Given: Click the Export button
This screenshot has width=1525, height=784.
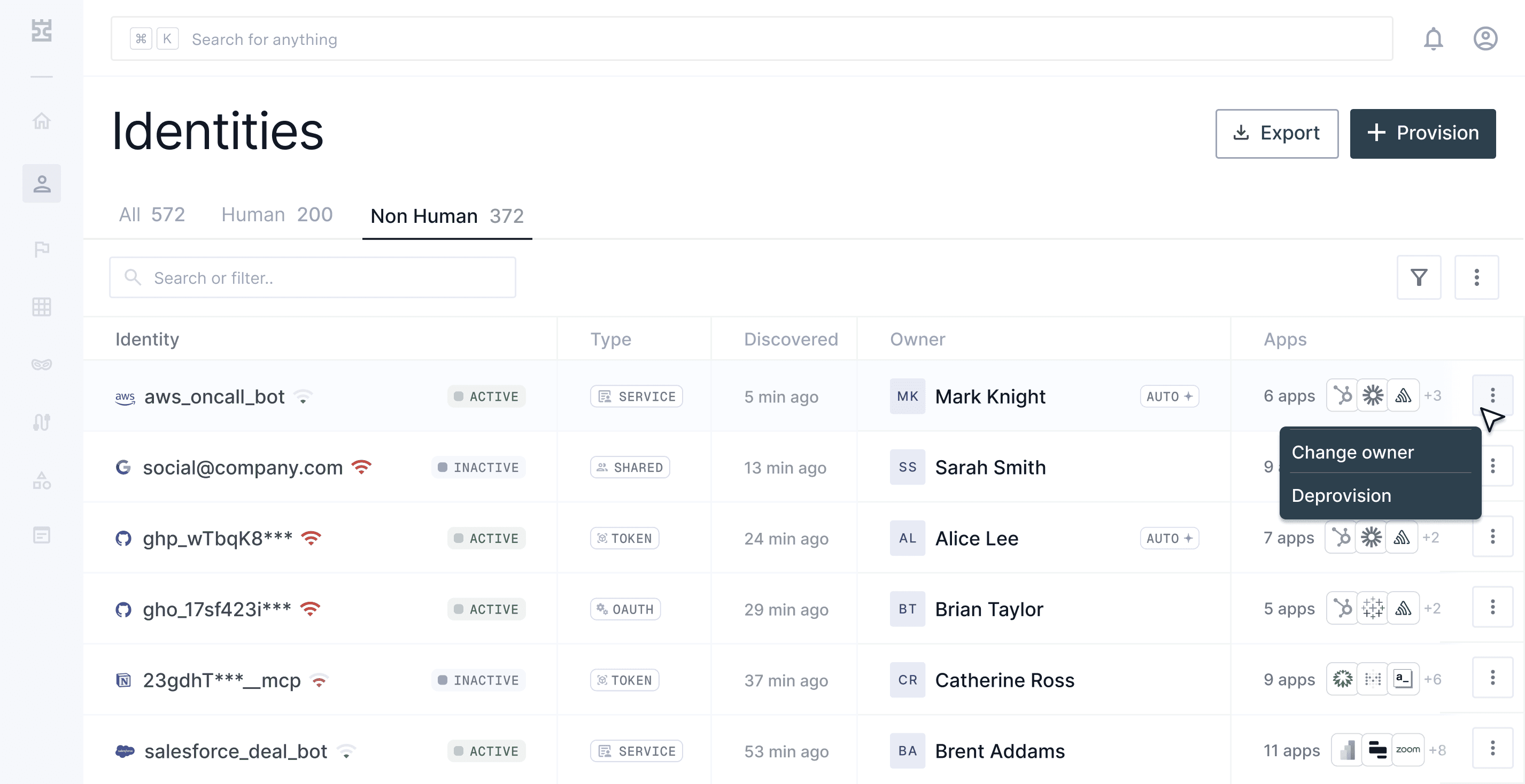Looking at the screenshot, I should (x=1276, y=133).
